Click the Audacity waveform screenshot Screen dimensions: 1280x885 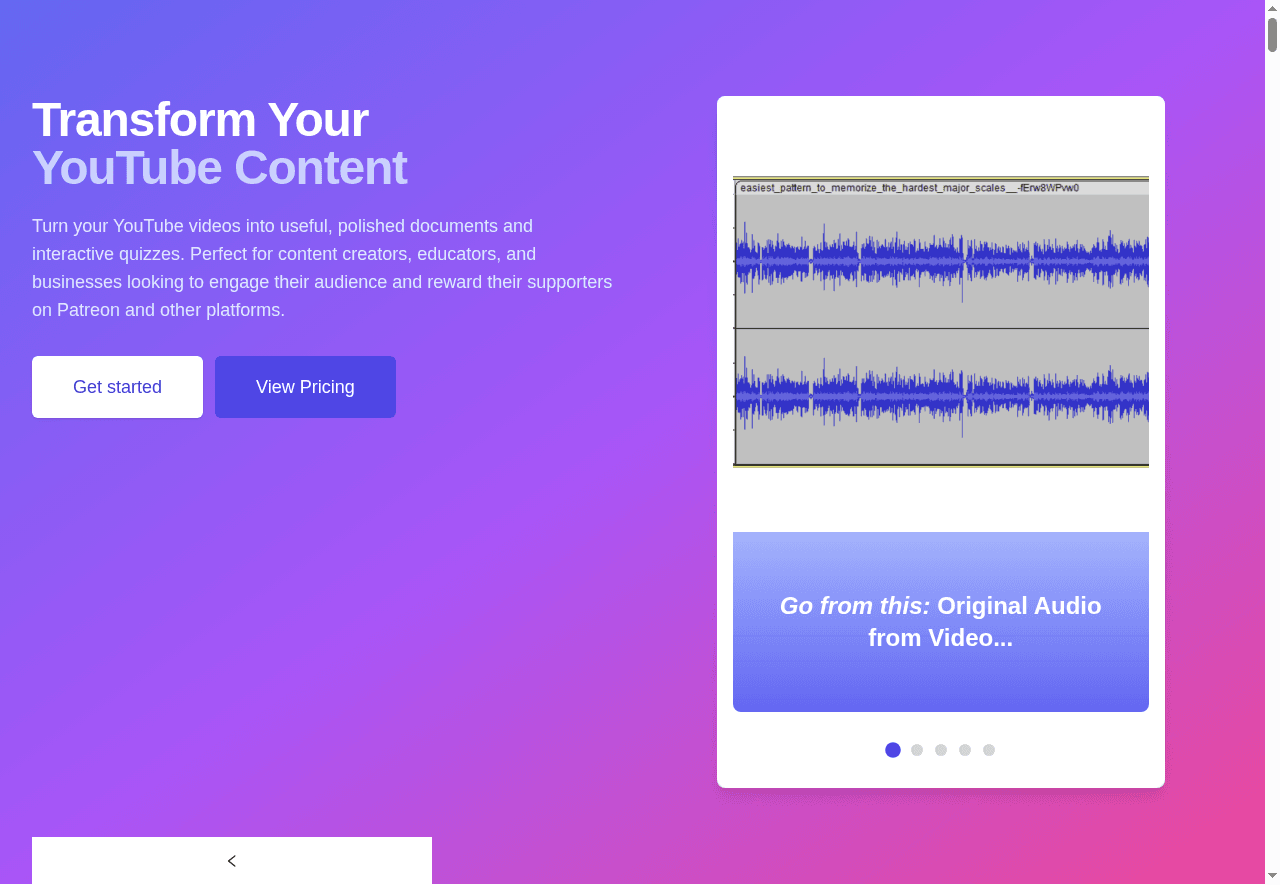pos(941,320)
